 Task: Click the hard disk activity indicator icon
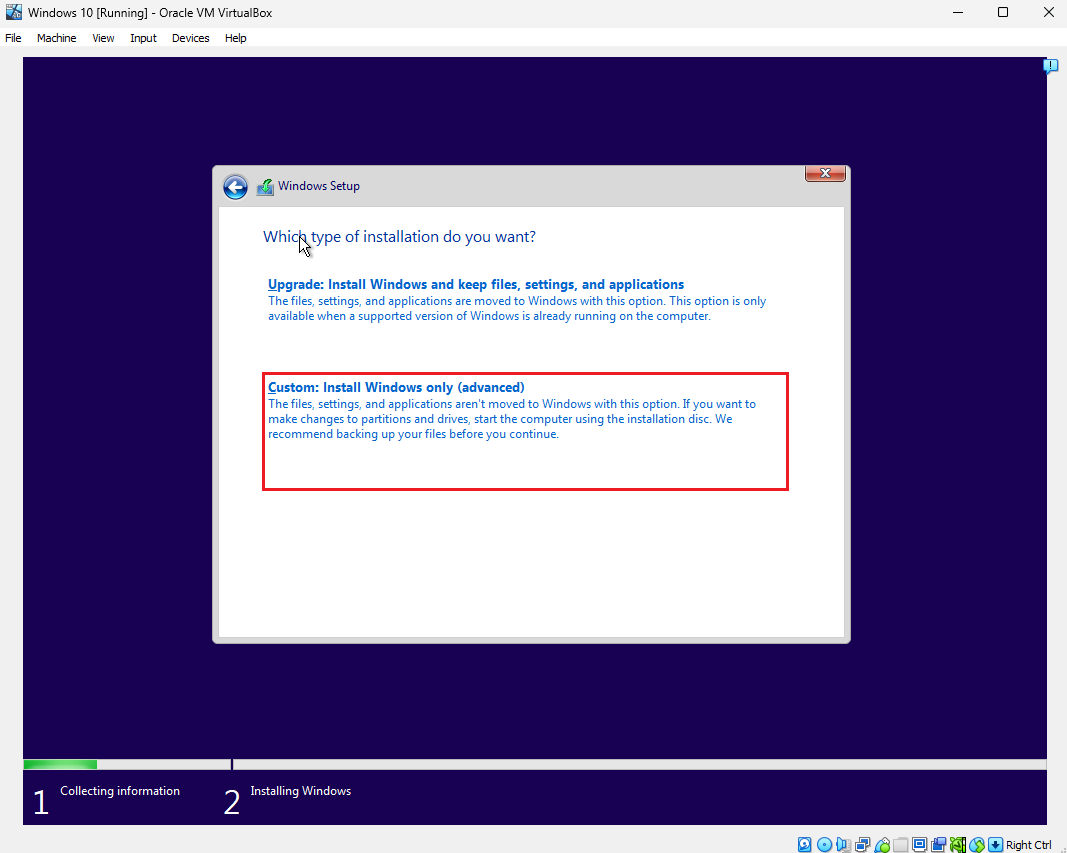pyautogui.click(x=805, y=845)
